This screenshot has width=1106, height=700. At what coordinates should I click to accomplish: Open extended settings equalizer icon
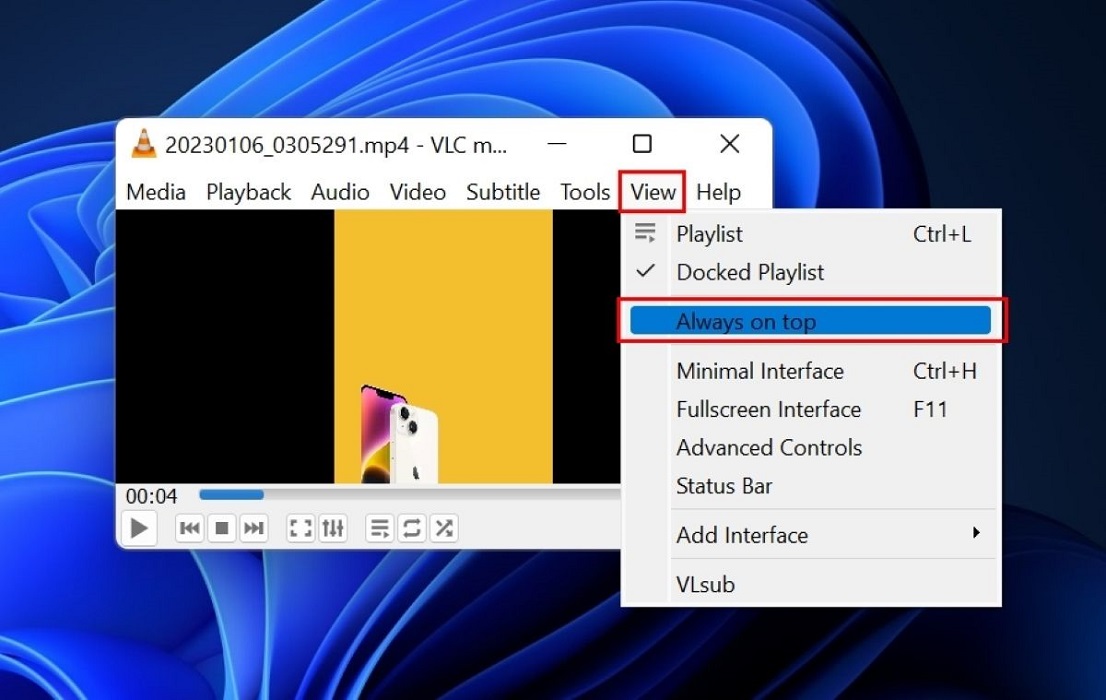pyautogui.click(x=334, y=528)
